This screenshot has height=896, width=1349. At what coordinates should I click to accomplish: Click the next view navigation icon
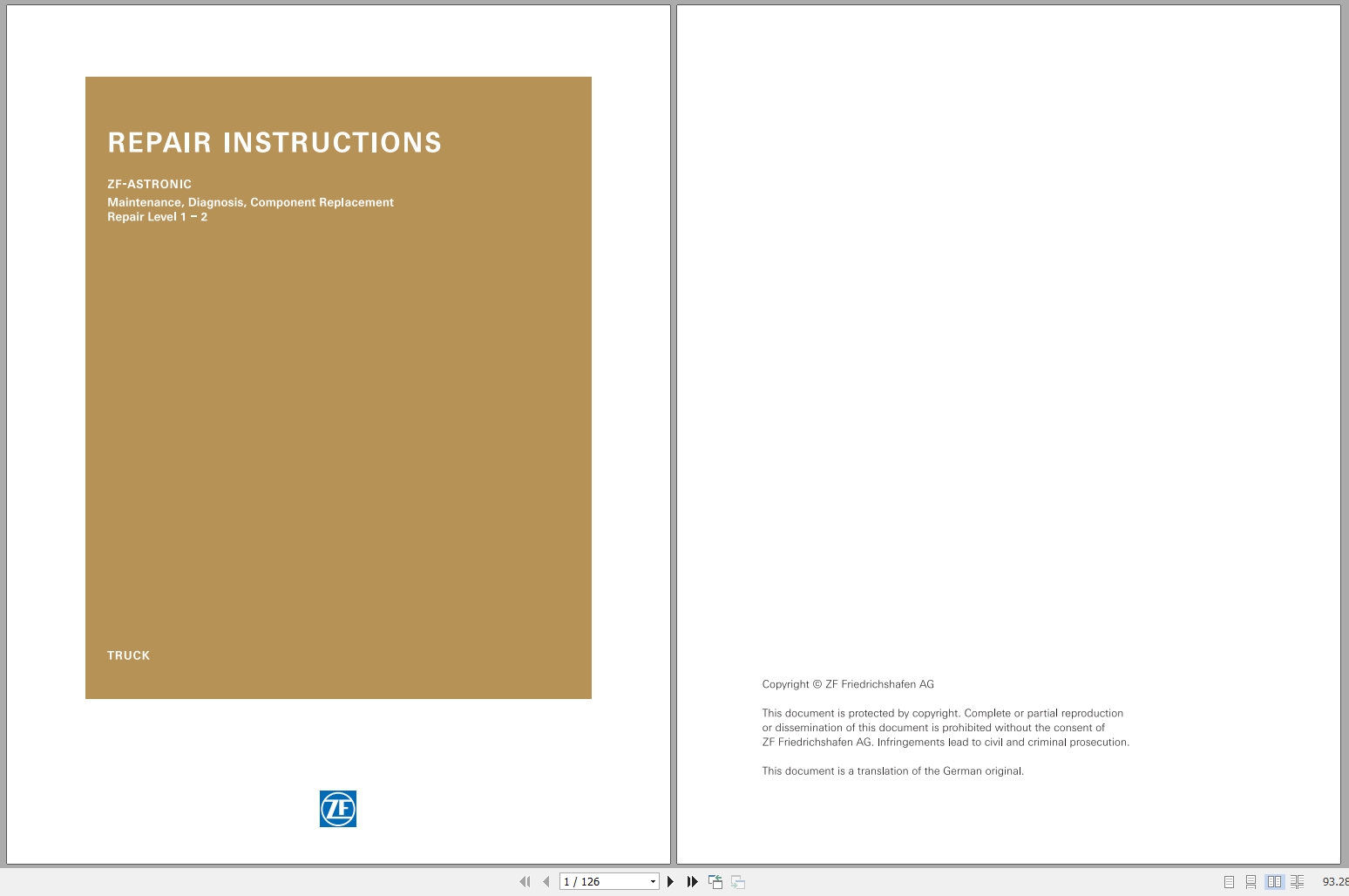[738, 882]
